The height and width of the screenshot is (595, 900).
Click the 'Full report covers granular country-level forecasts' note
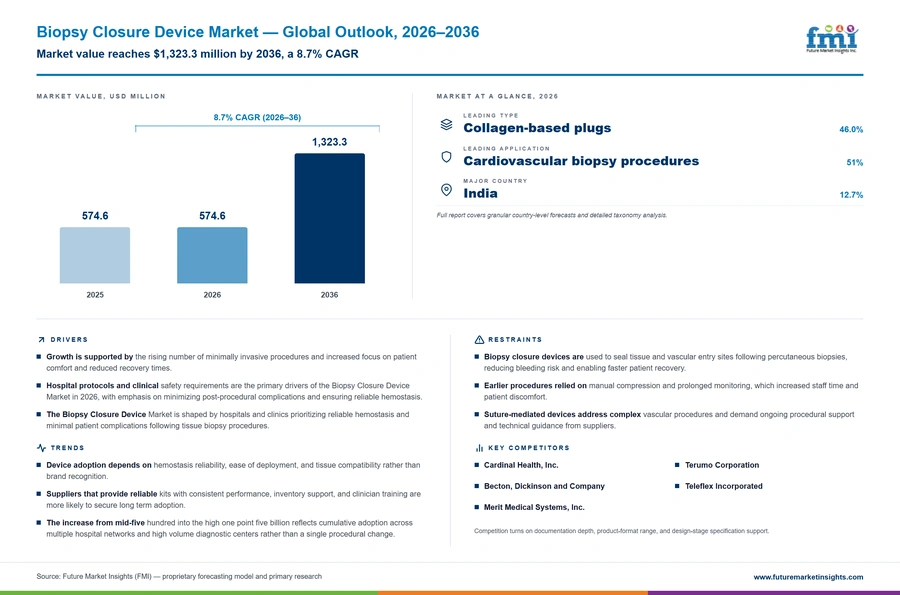coord(552,215)
